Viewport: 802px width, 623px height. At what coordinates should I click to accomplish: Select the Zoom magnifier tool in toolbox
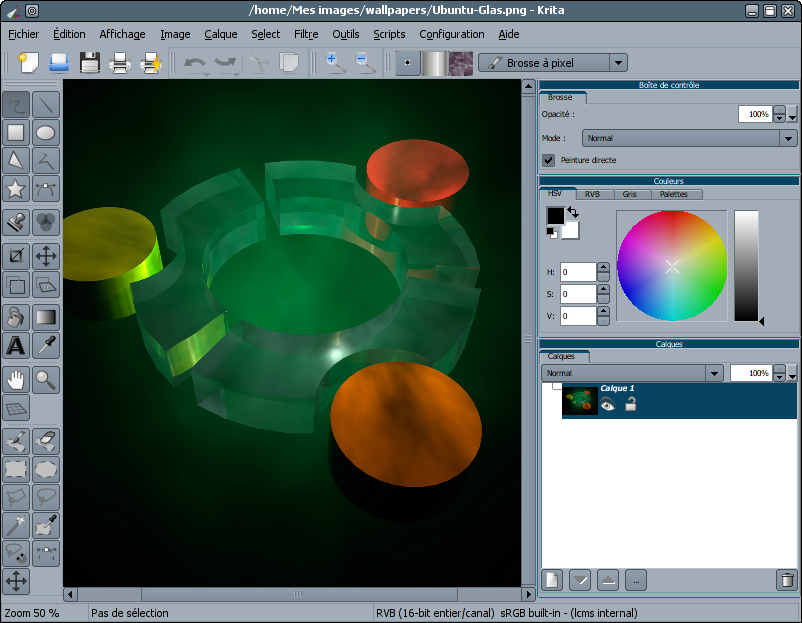(x=46, y=380)
